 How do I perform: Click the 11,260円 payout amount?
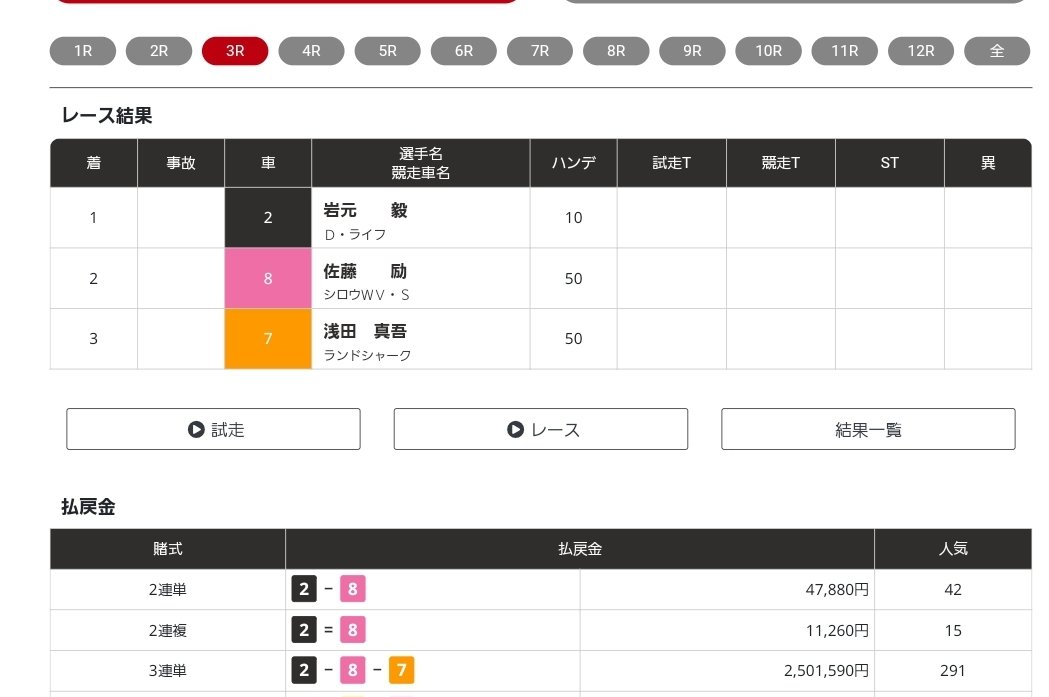837,630
